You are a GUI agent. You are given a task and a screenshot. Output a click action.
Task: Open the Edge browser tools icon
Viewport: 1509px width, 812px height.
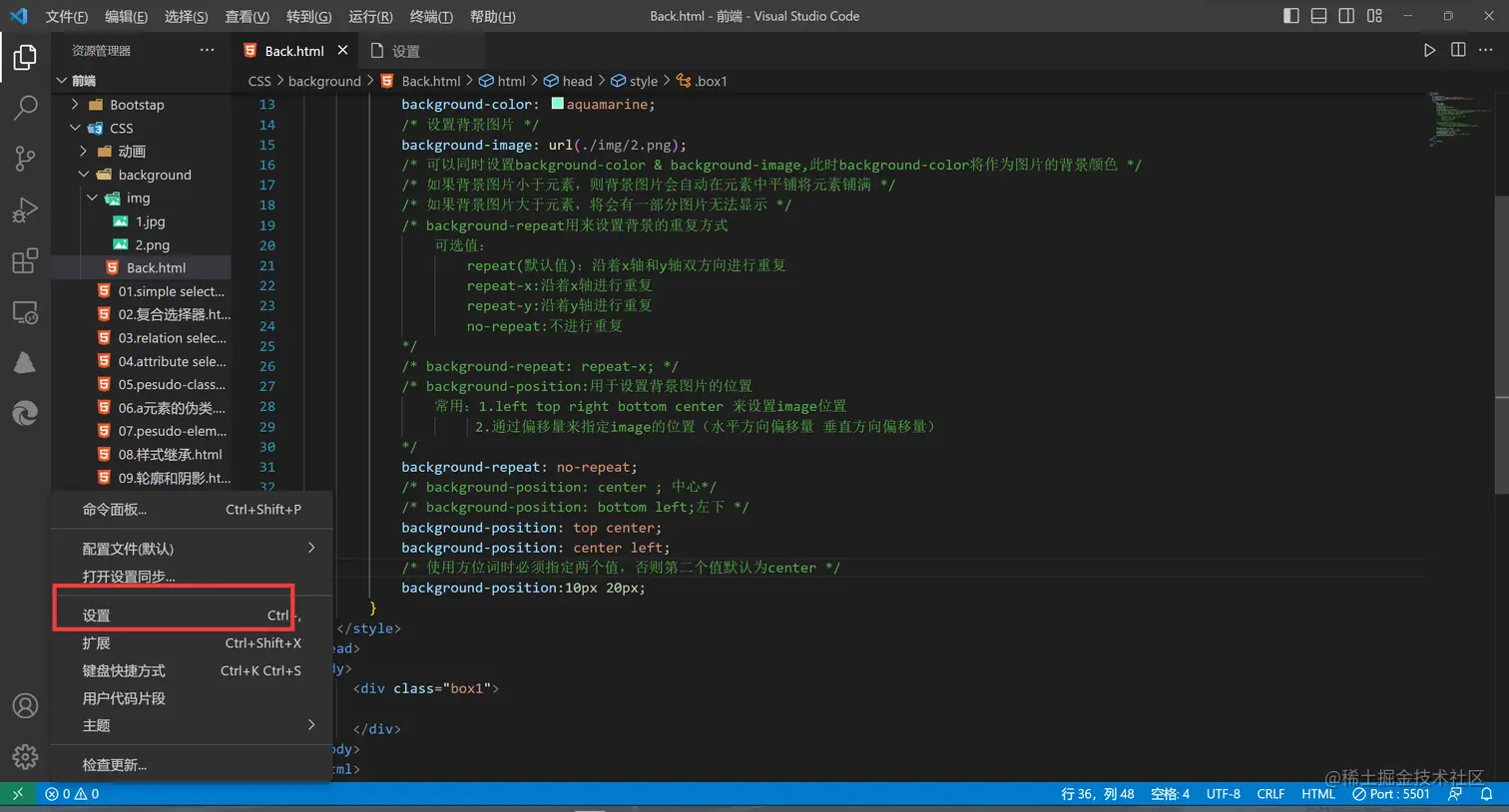point(25,413)
